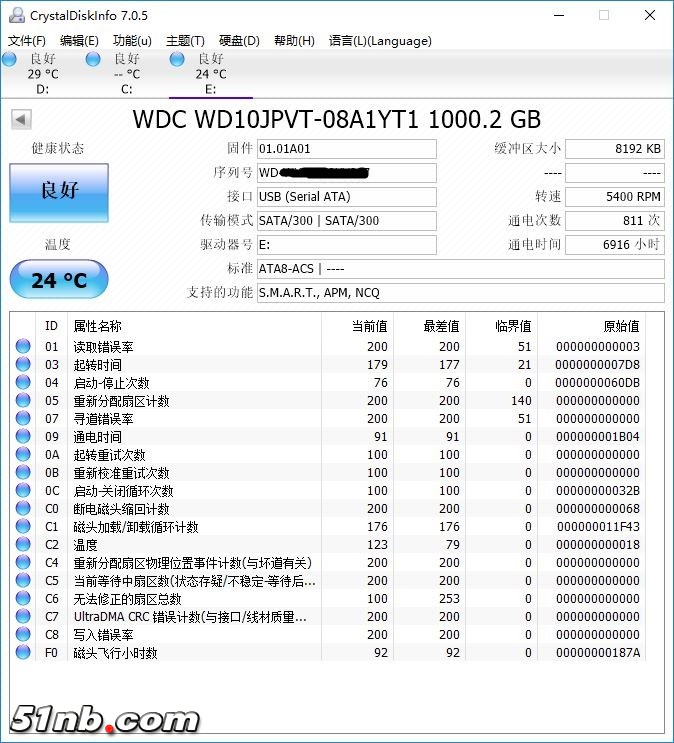Click the status dot for 0A 起转重试次数
The image size is (674, 743).
pos(23,454)
